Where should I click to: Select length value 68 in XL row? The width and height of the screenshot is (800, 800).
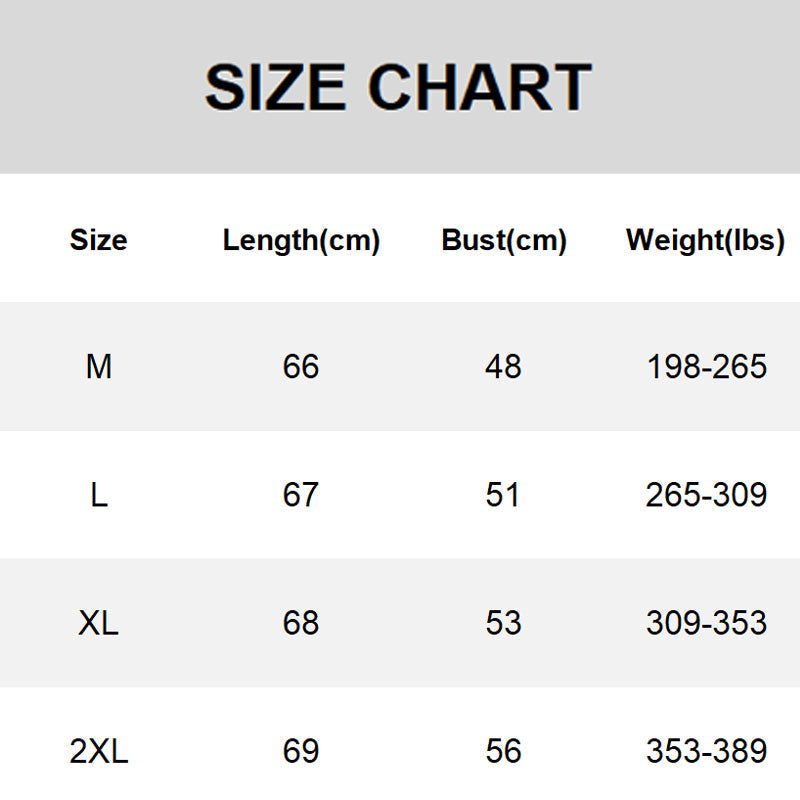coord(301,623)
